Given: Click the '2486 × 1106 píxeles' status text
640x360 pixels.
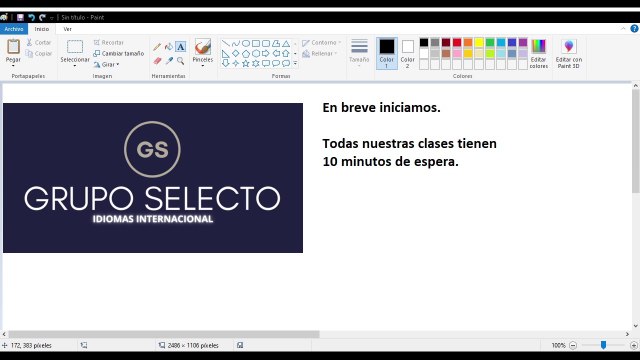Looking at the screenshot, I should pyautogui.click(x=193, y=345).
